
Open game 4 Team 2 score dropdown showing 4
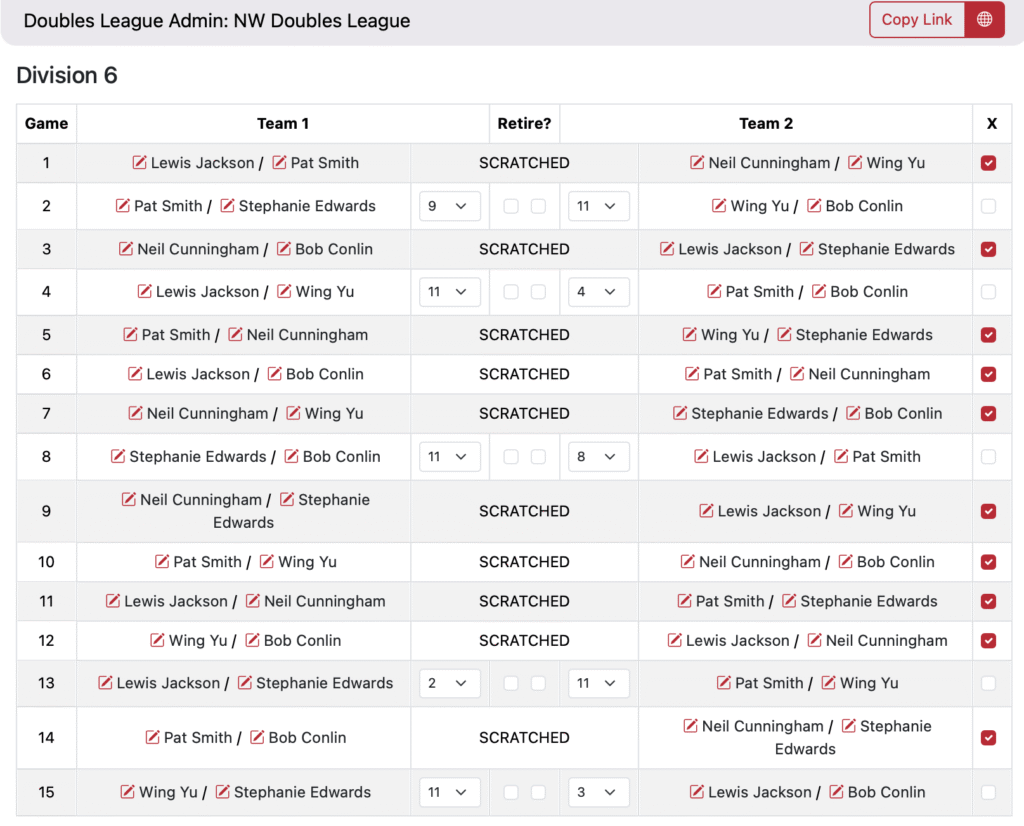click(x=598, y=291)
